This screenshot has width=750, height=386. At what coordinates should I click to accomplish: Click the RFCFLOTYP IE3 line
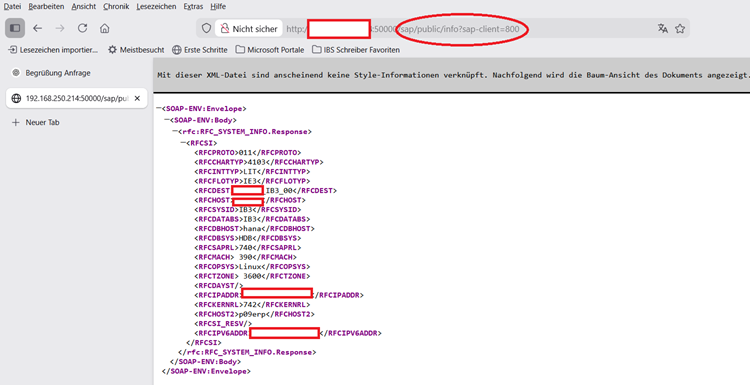pyautogui.click(x=252, y=181)
